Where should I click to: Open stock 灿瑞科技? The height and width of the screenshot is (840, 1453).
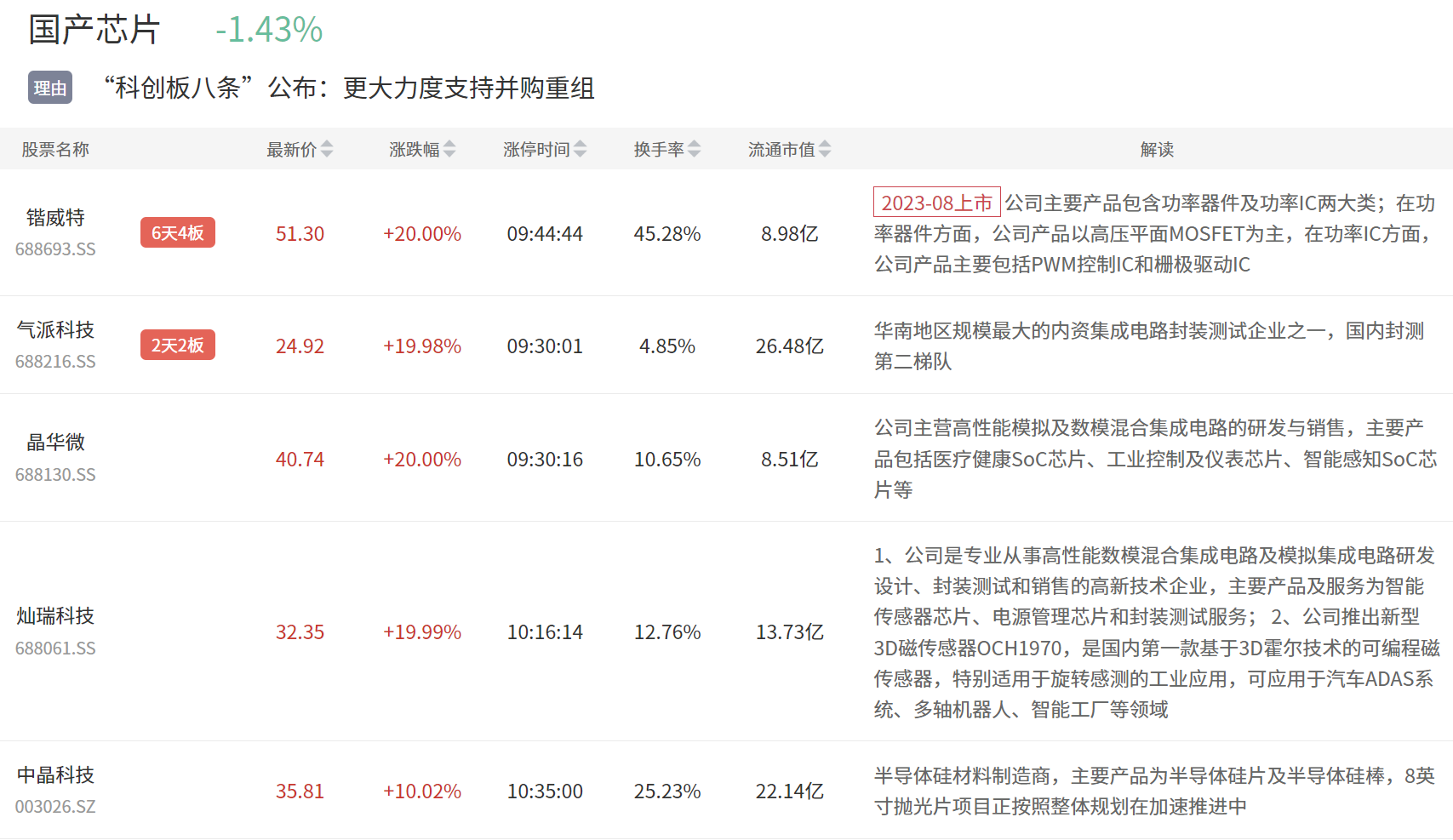point(55,616)
